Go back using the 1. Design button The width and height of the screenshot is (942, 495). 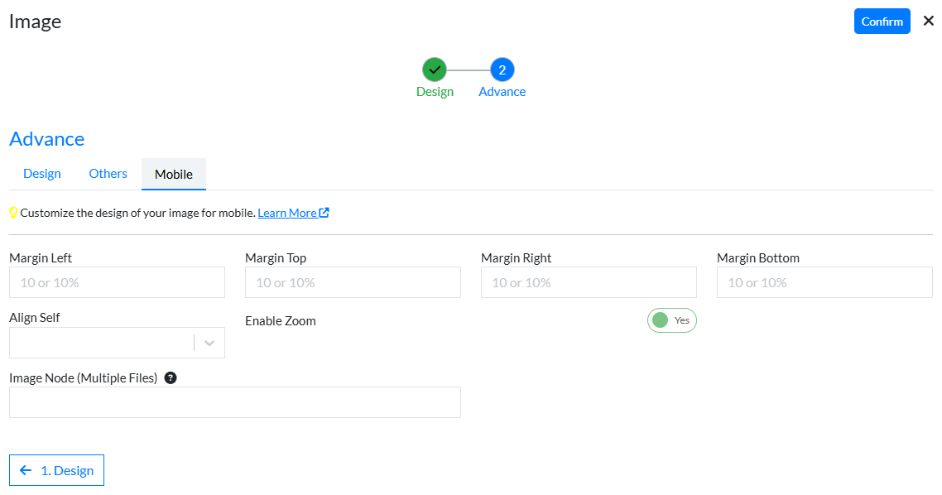click(57, 471)
